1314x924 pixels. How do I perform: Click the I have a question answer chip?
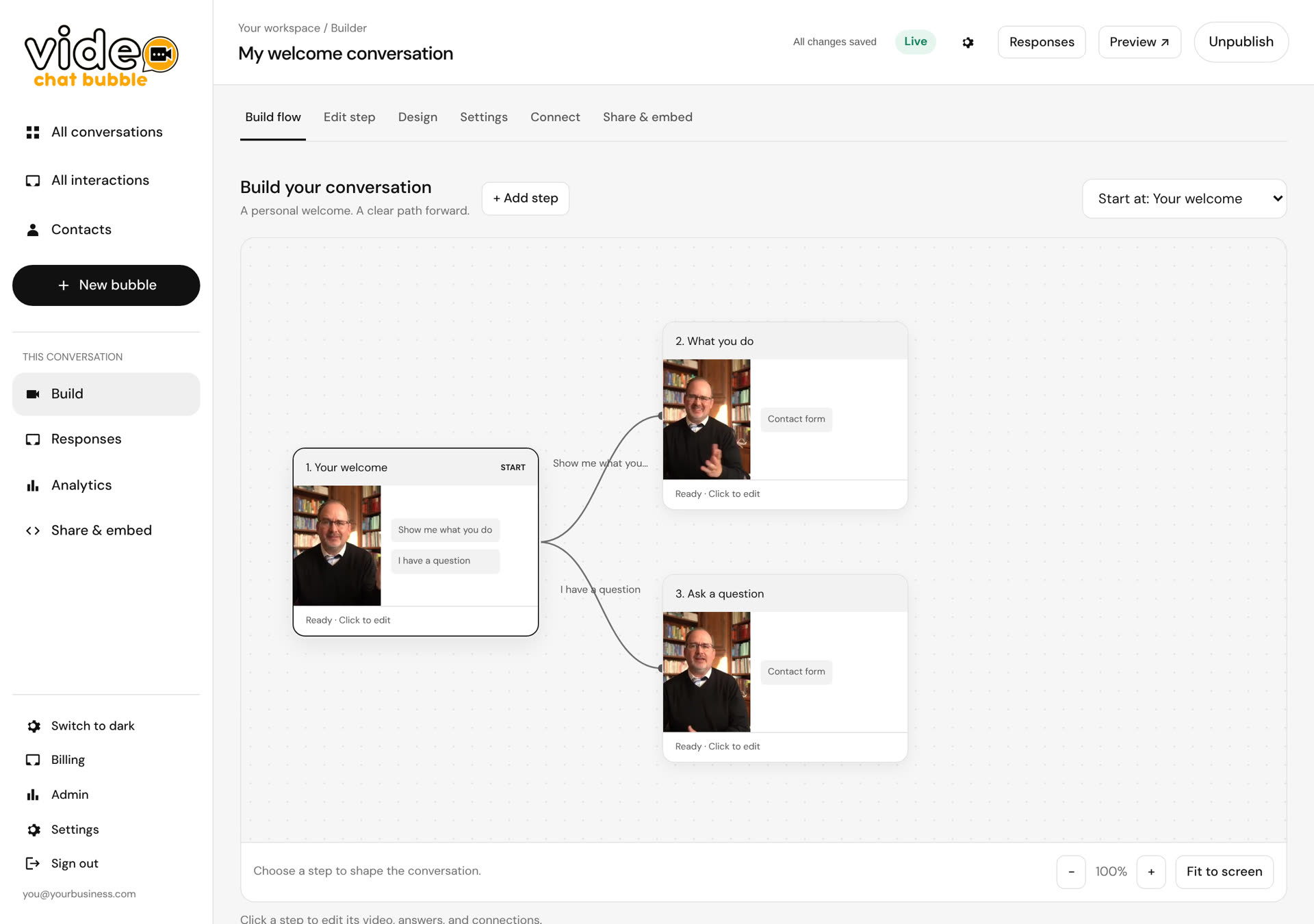445,561
